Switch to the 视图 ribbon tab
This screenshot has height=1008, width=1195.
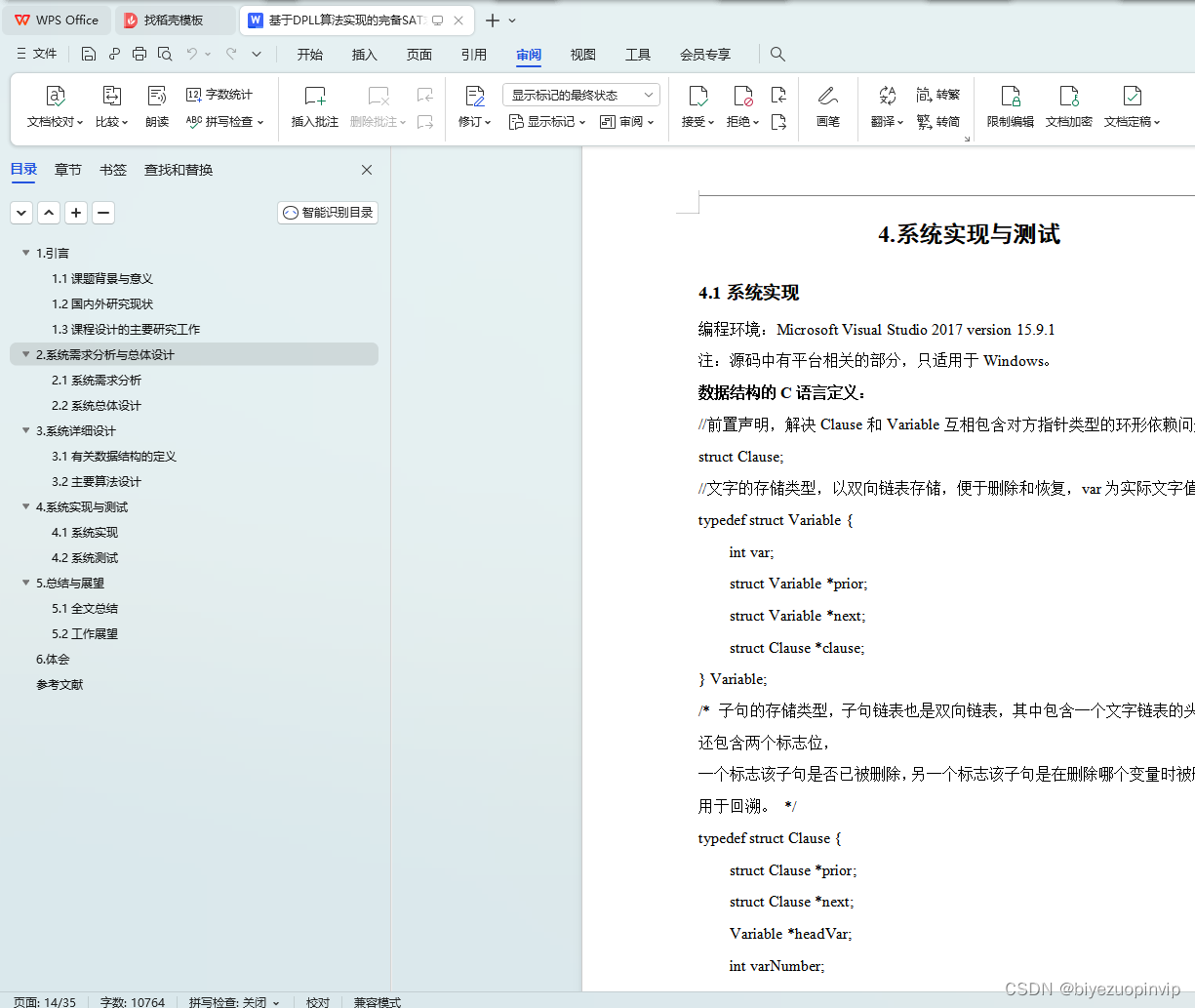coord(582,55)
